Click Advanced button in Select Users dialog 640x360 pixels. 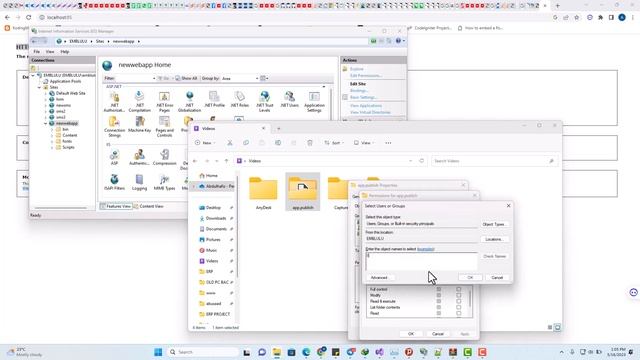[x=379, y=278]
